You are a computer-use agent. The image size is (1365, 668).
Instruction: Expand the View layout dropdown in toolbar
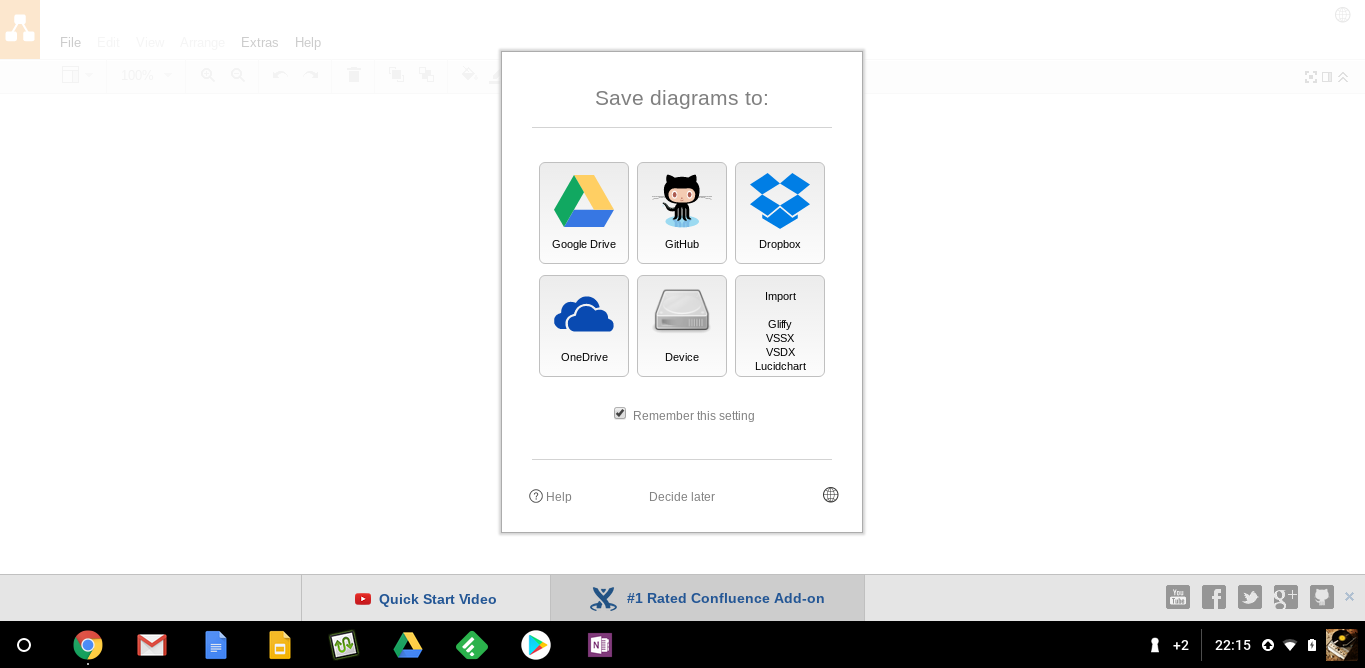(x=77, y=75)
